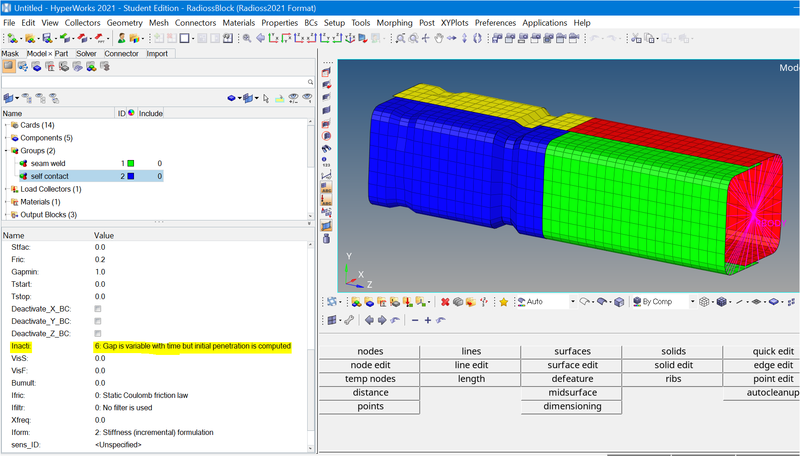Open the Connectors menu
The height and width of the screenshot is (456, 800).
[x=195, y=23]
